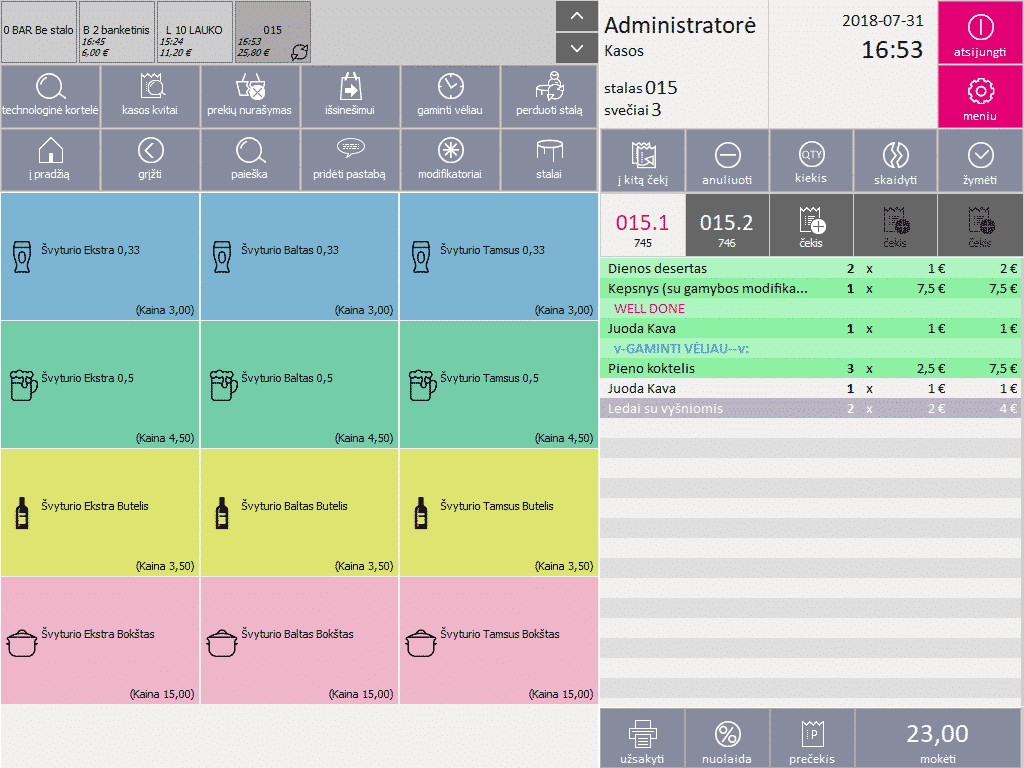Open modifikatoriai asterisk icon
This screenshot has width=1024, height=768.
tap(450, 151)
